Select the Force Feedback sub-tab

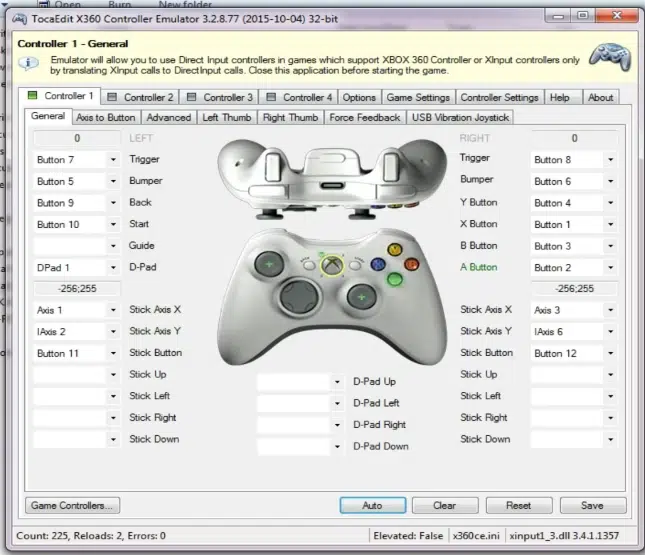point(364,118)
